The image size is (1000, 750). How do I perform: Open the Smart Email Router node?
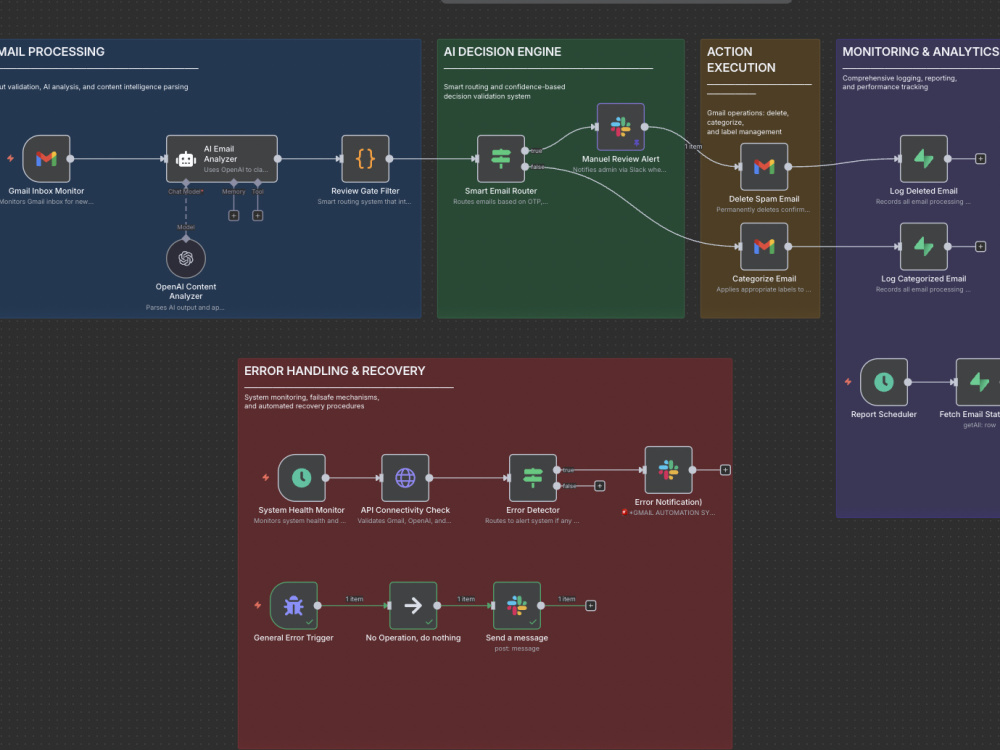[x=501, y=159]
